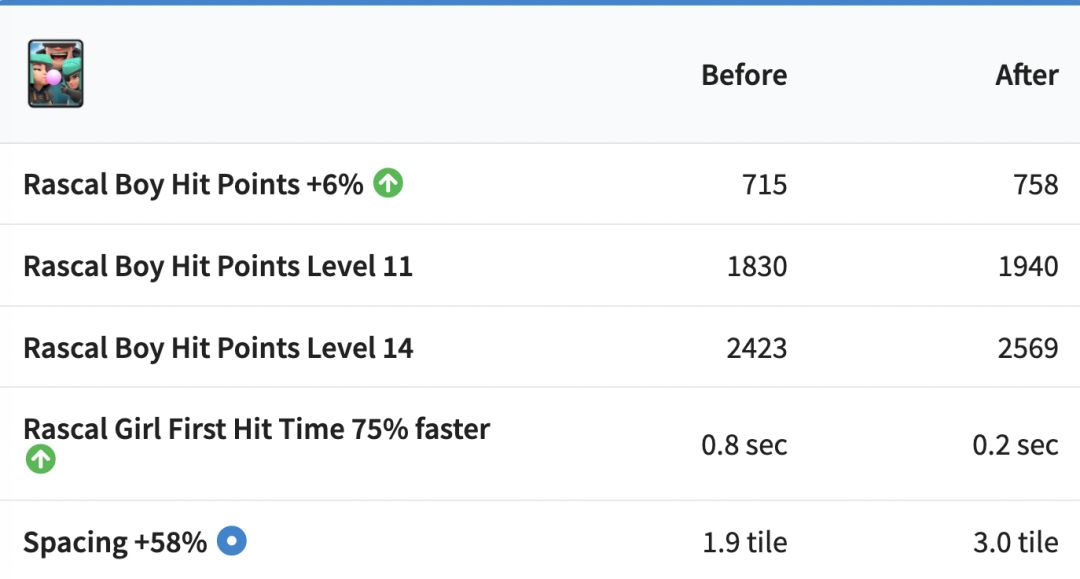Click the 0.2 sec after value
This screenshot has width=1080, height=579.
(1015, 445)
